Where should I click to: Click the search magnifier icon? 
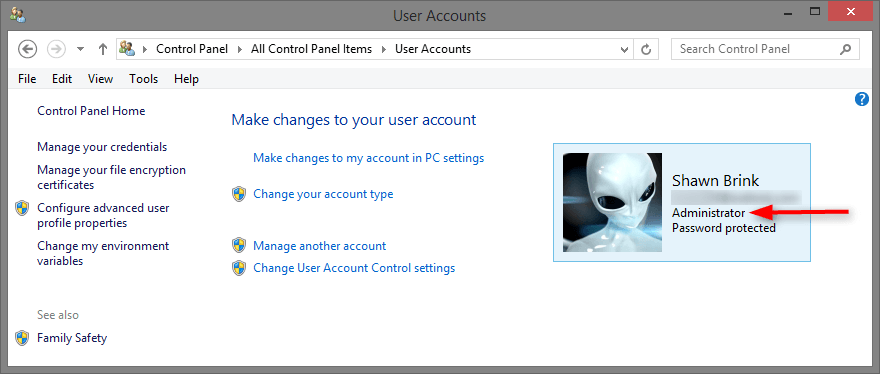pos(845,49)
